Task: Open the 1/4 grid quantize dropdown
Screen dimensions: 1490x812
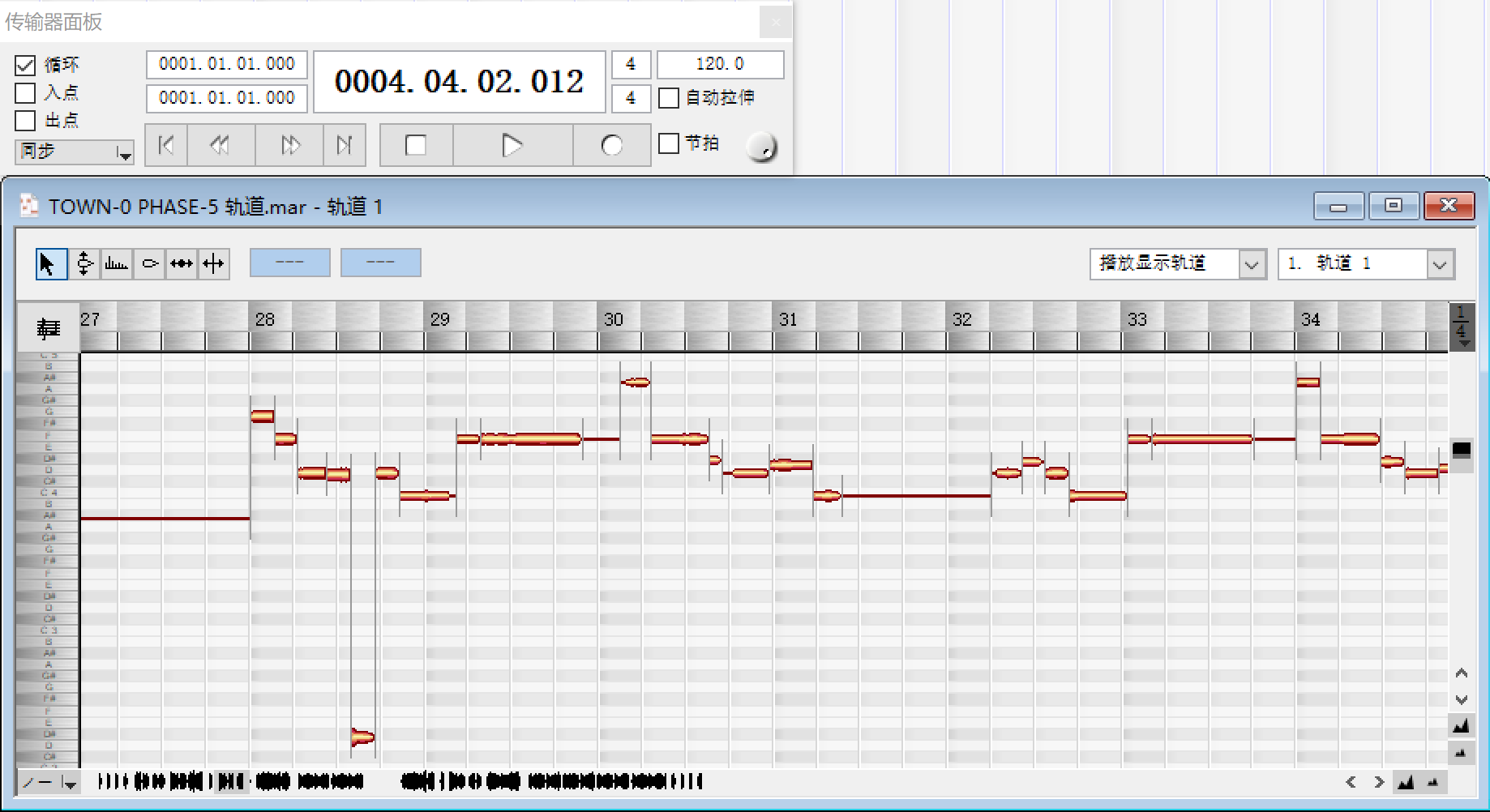Action: pyautogui.click(x=1462, y=327)
